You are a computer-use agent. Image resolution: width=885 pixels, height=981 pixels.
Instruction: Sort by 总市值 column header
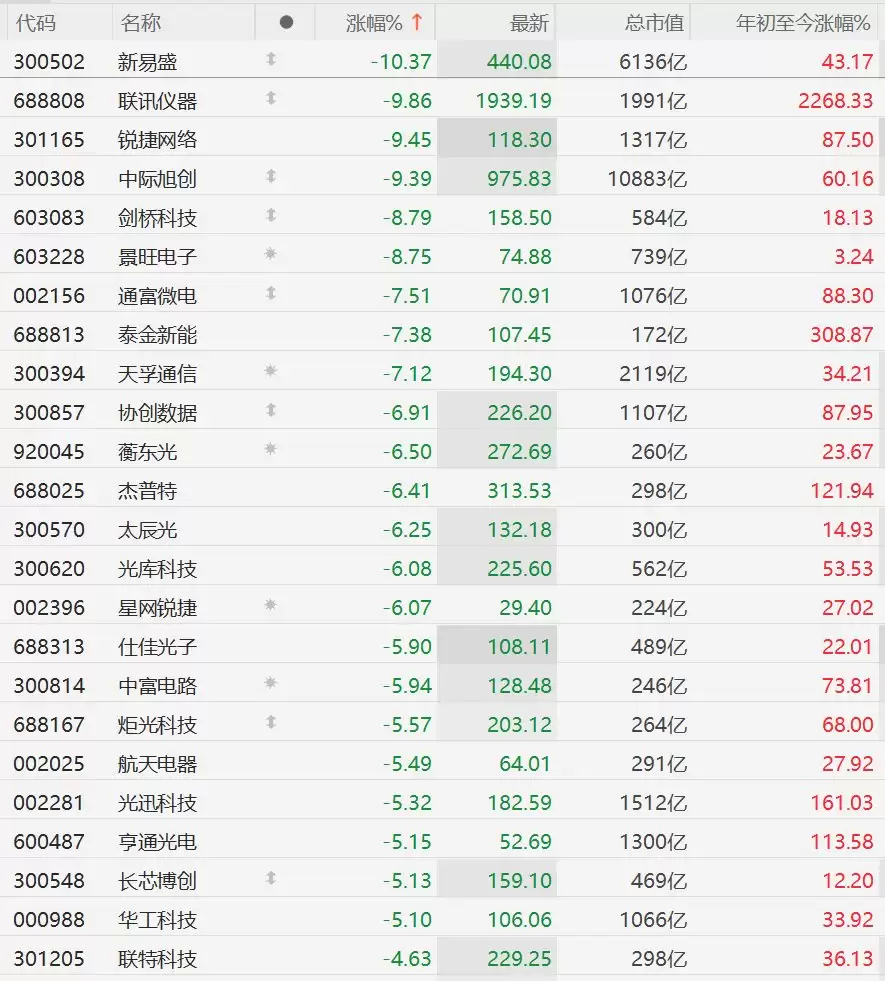654,23
